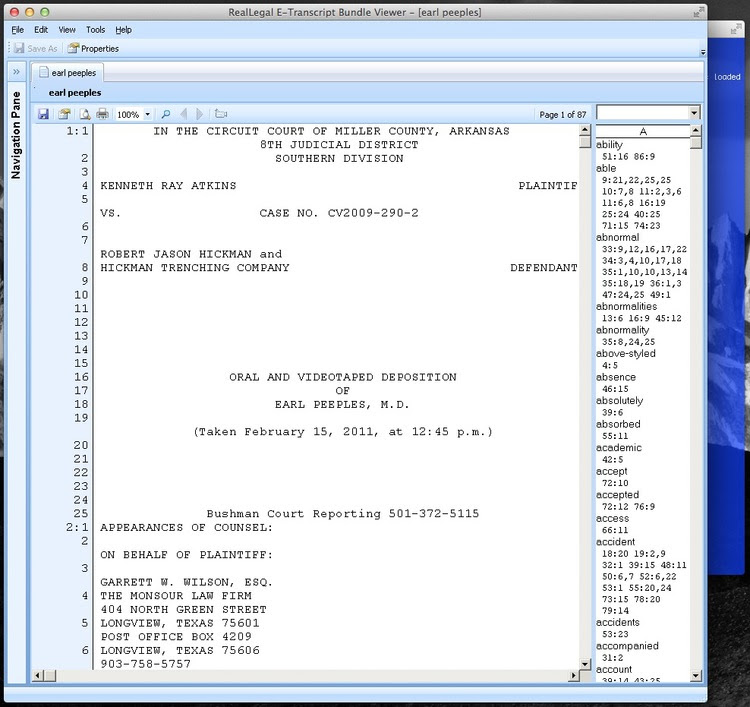Select index word 'accident'
Screen dimensions: 750x707
point(616,541)
